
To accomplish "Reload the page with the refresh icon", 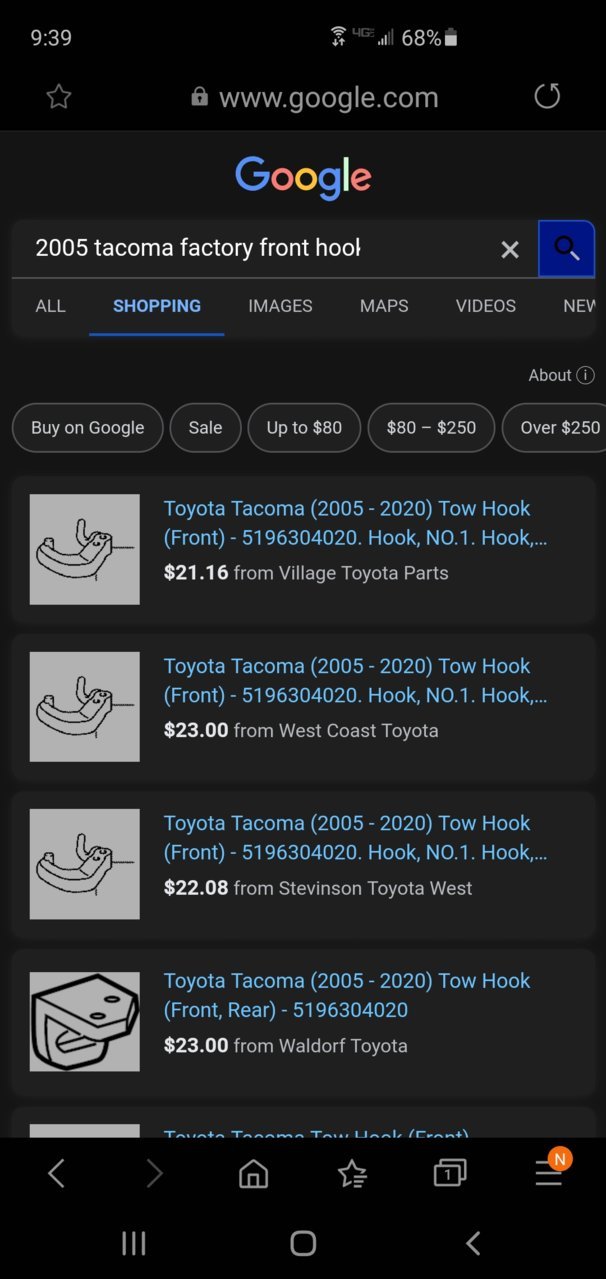I will point(547,96).
